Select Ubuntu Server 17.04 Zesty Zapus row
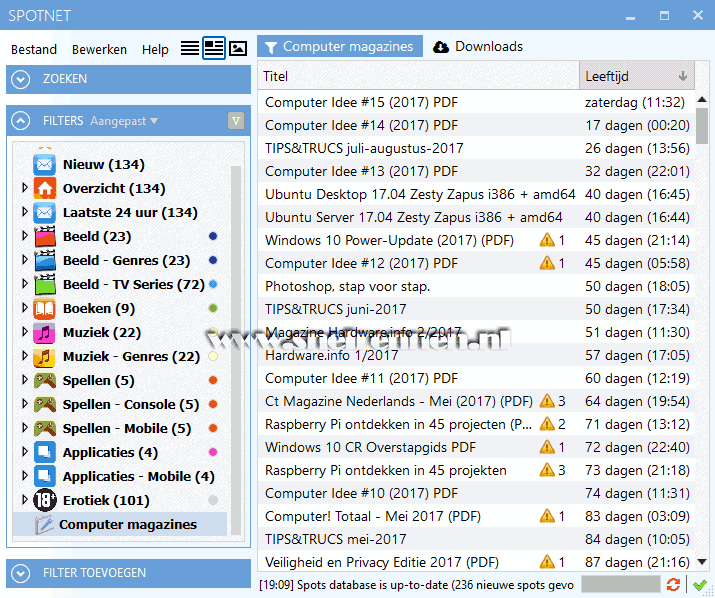This screenshot has width=715, height=598. pos(476,217)
